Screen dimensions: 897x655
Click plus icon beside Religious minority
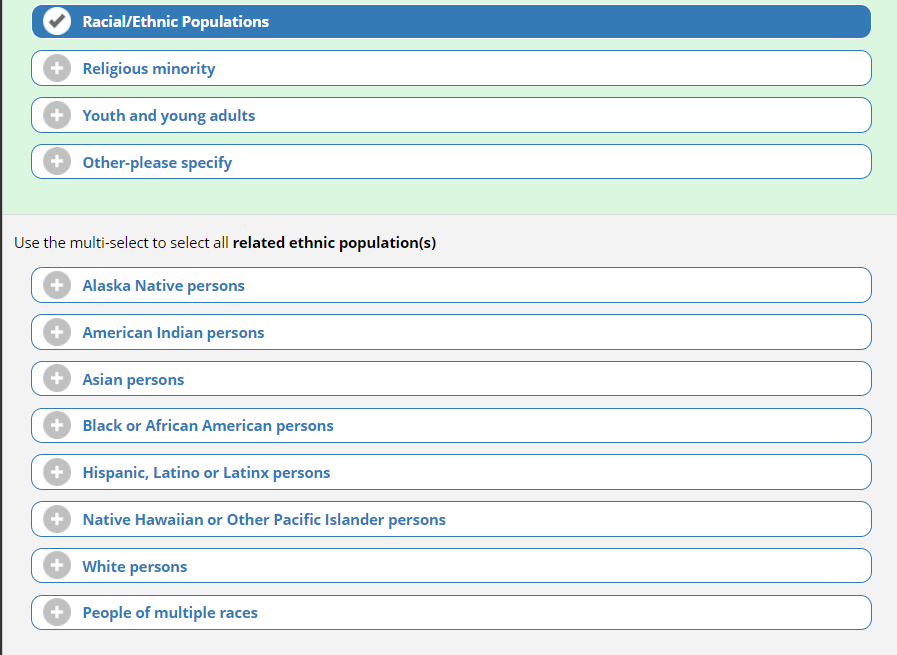pyautogui.click(x=58, y=68)
